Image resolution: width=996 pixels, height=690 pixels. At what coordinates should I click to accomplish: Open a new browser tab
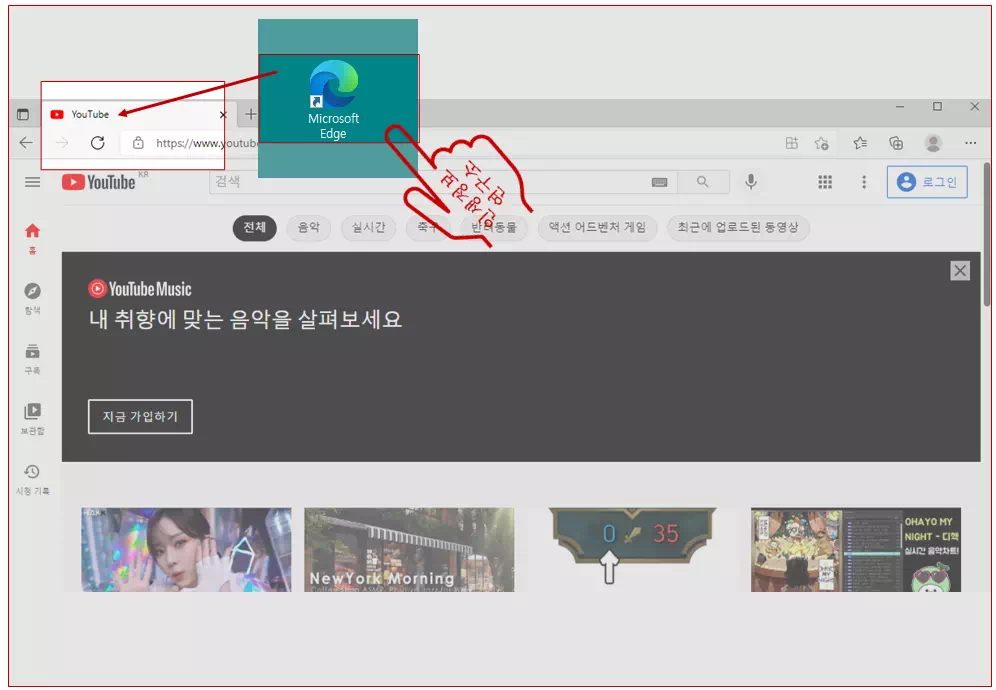pos(251,114)
